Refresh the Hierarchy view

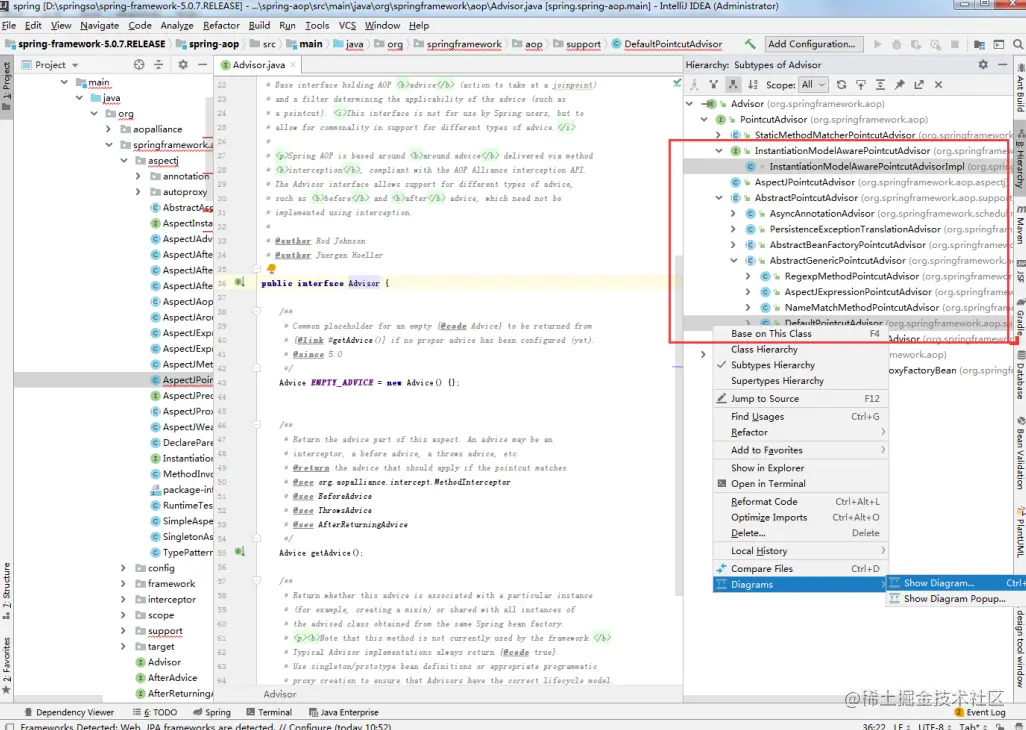841,84
